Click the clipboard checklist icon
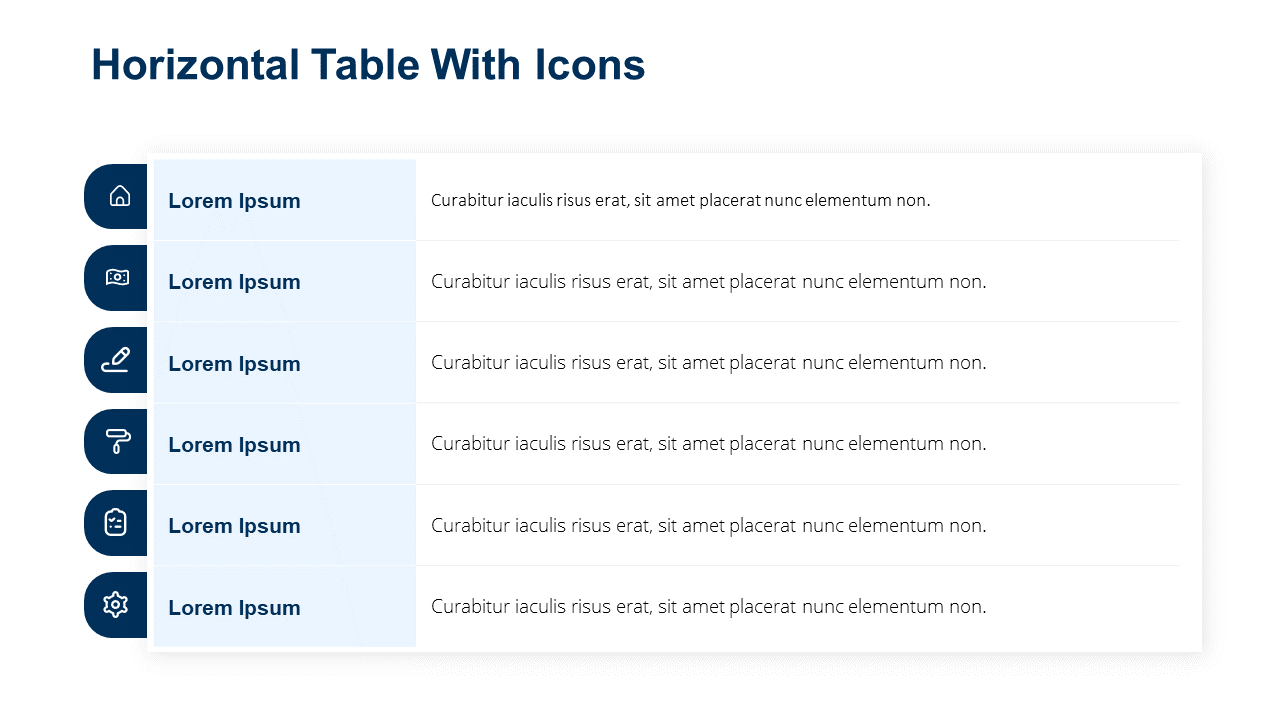Screen dimensions: 1280x720 point(116,522)
